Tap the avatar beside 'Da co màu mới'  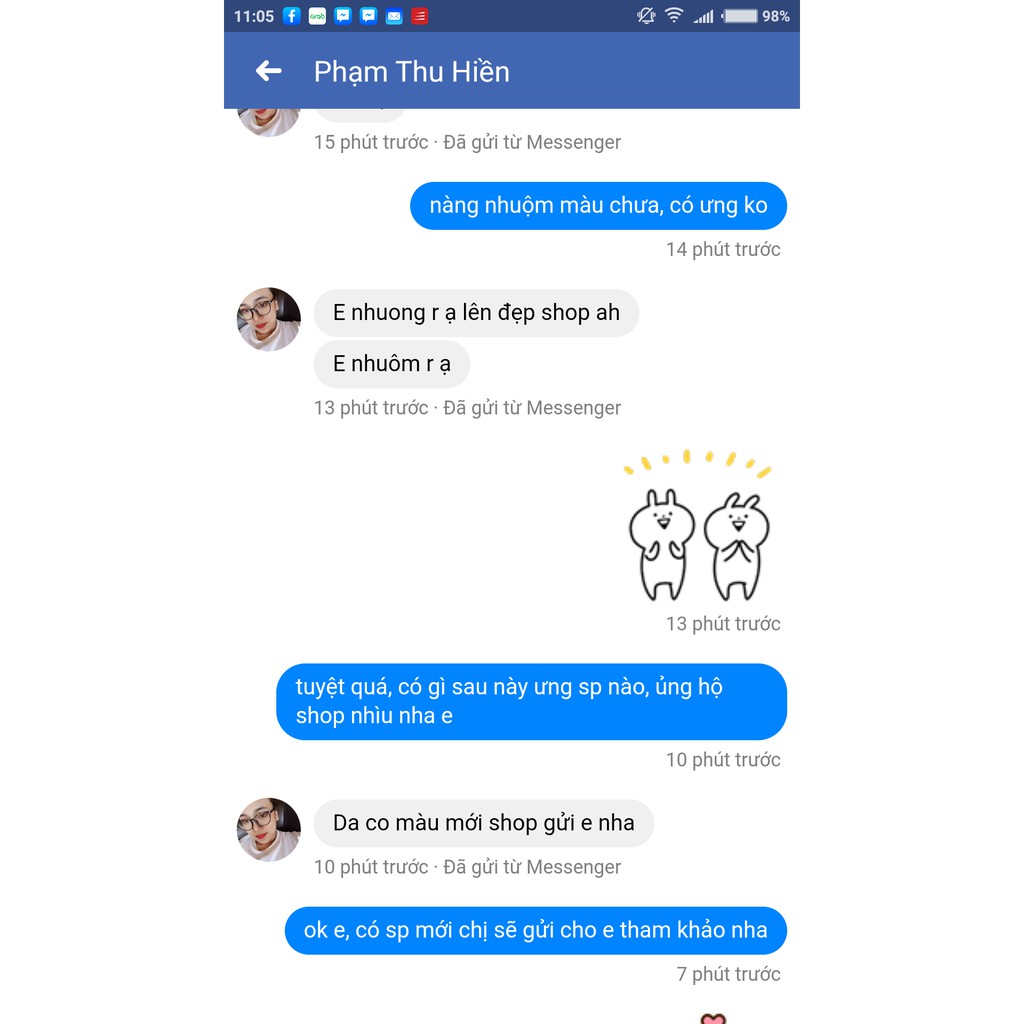tap(268, 829)
